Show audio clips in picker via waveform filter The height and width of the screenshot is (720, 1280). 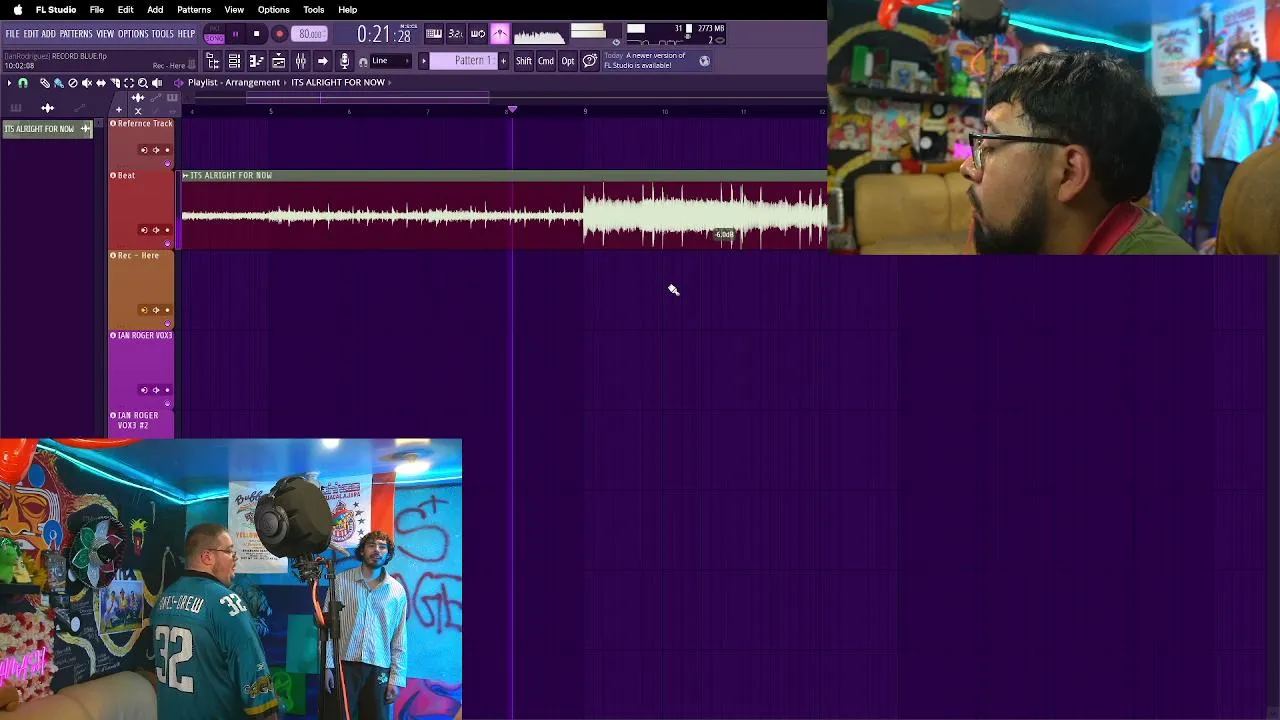coord(47,108)
